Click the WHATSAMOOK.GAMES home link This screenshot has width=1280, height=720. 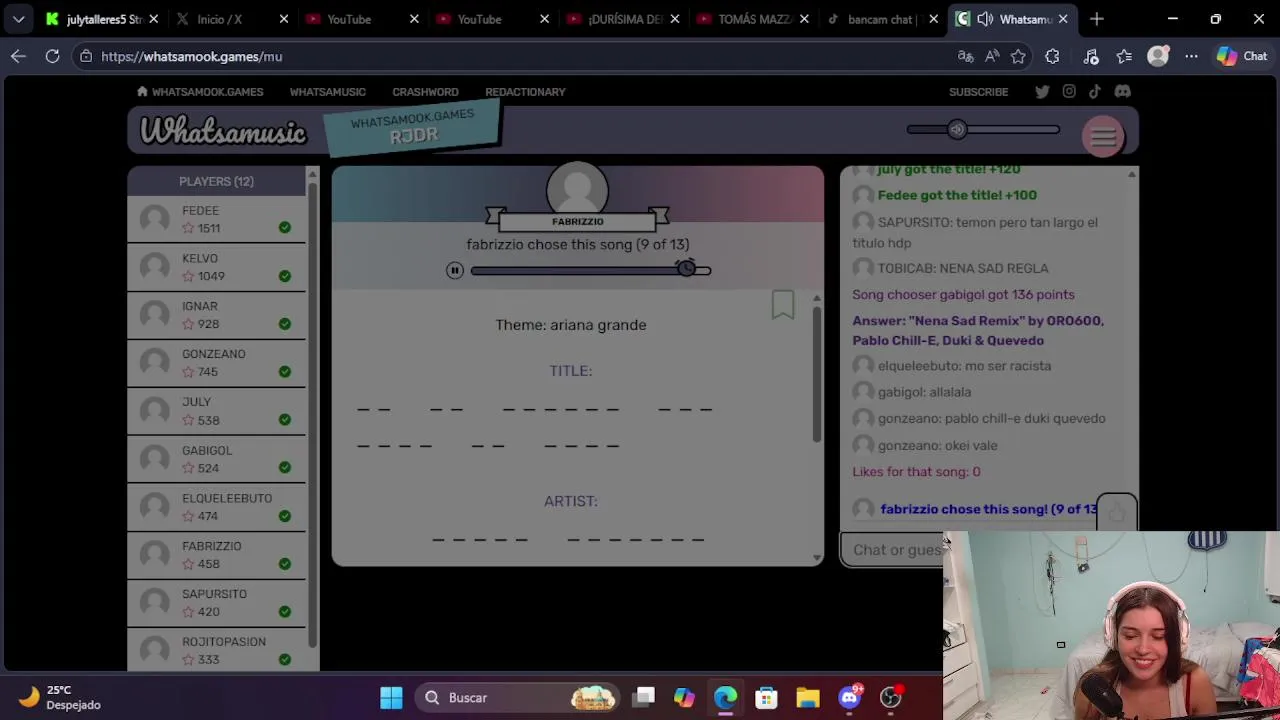click(200, 92)
